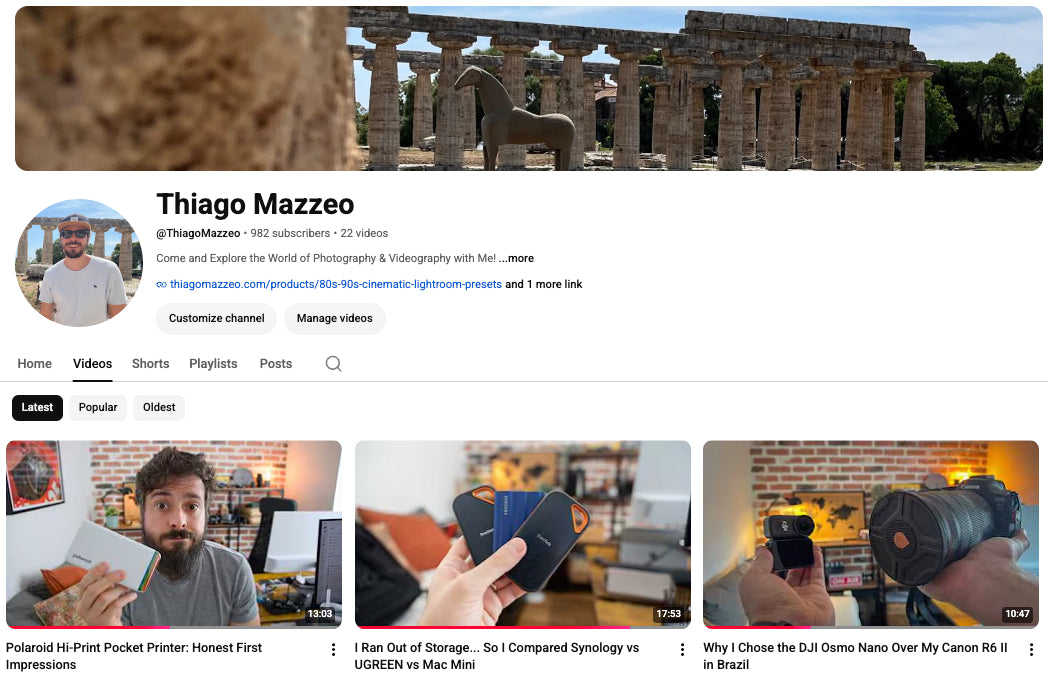The image size is (1048, 676).
Task: Click the channel search magnifier icon
Action: pos(333,364)
